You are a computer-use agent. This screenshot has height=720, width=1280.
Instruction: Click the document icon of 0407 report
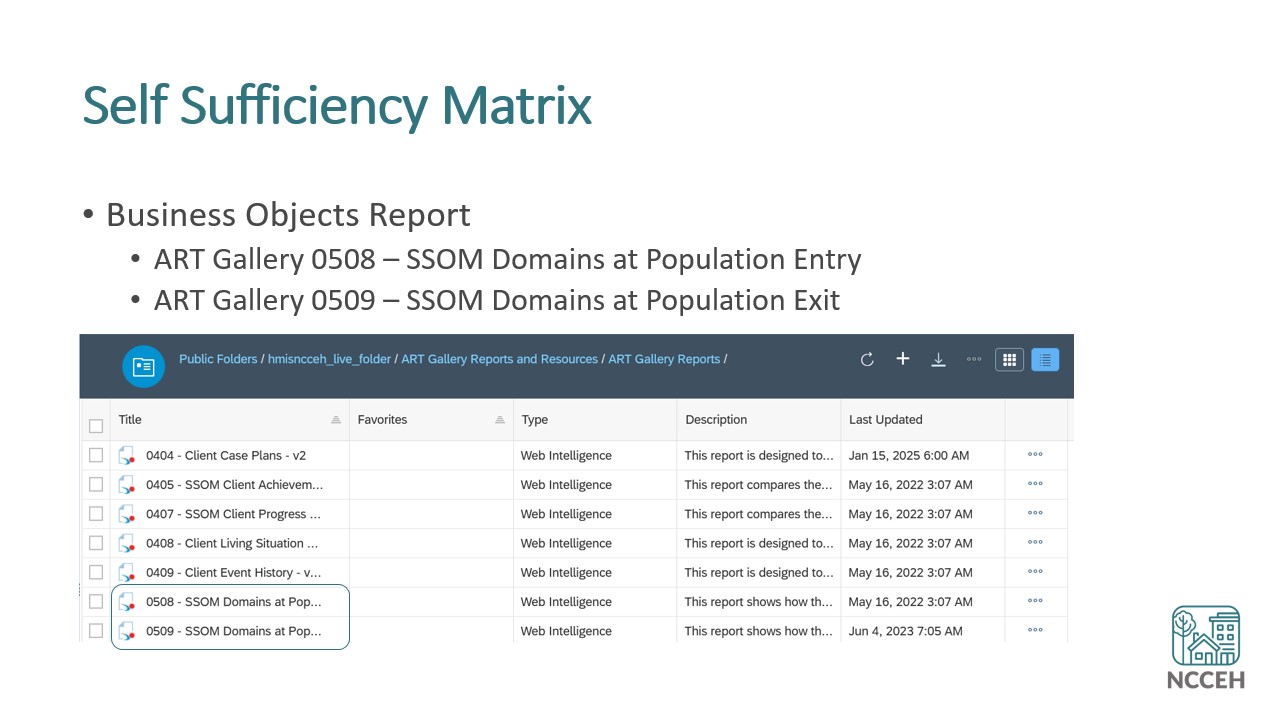[x=127, y=514]
